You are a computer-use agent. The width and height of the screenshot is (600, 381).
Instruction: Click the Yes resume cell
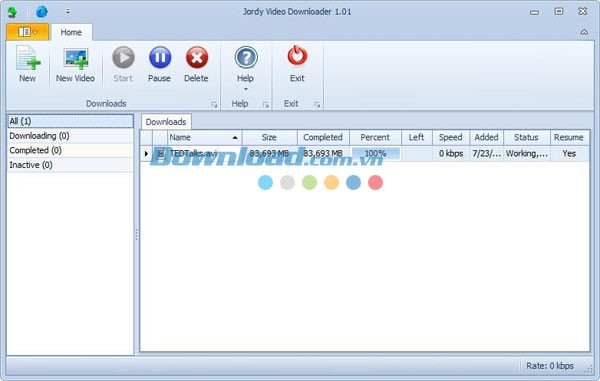[x=569, y=153]
